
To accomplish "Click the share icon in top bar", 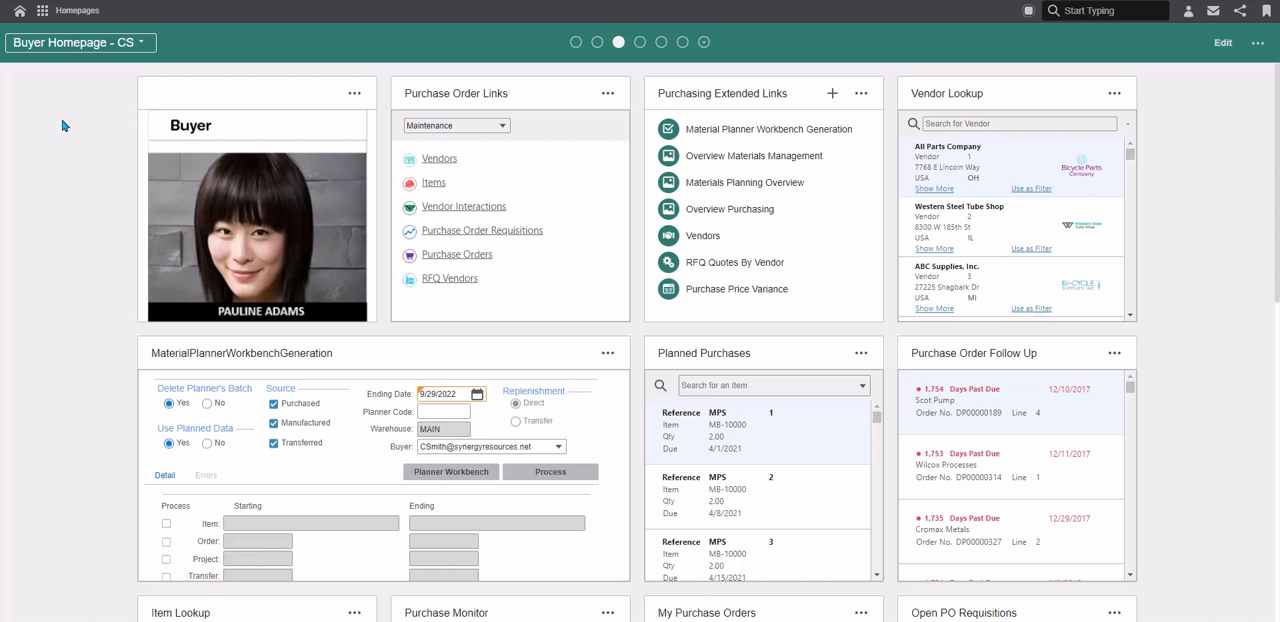I will click(1240, 11).
